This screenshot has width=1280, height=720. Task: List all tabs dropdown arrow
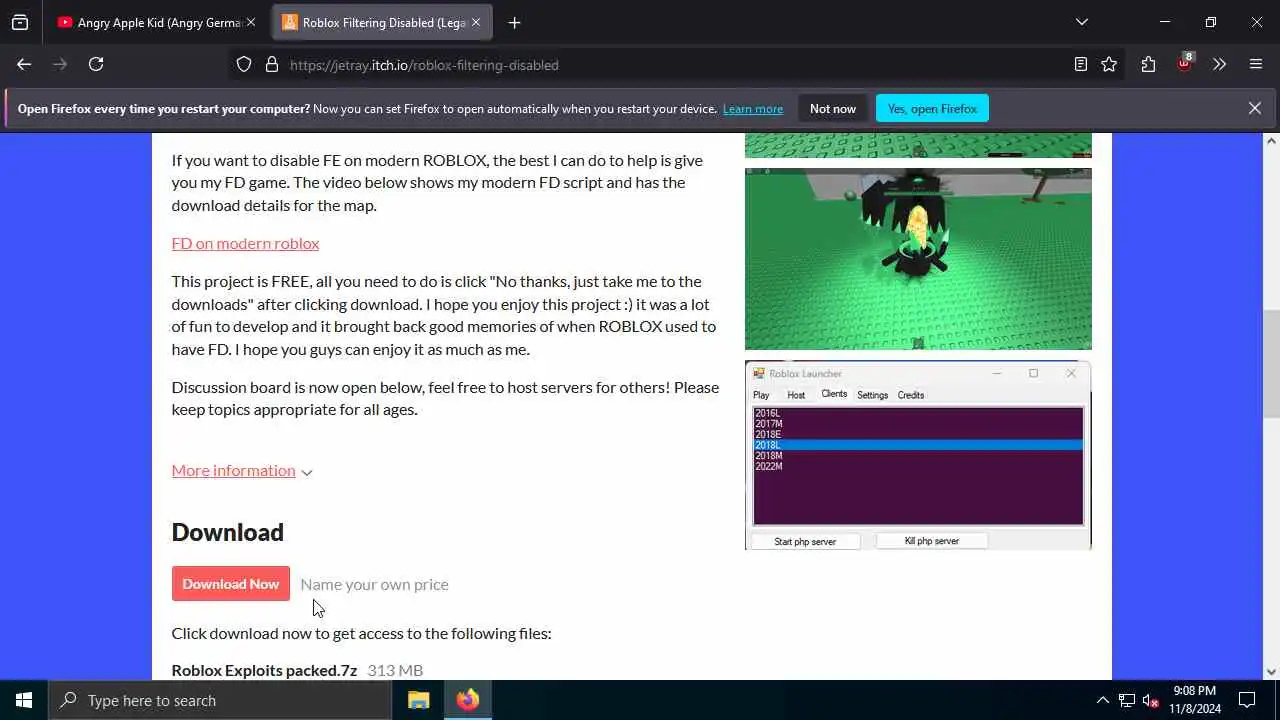pyautogui.click(x=1081, y=22)
